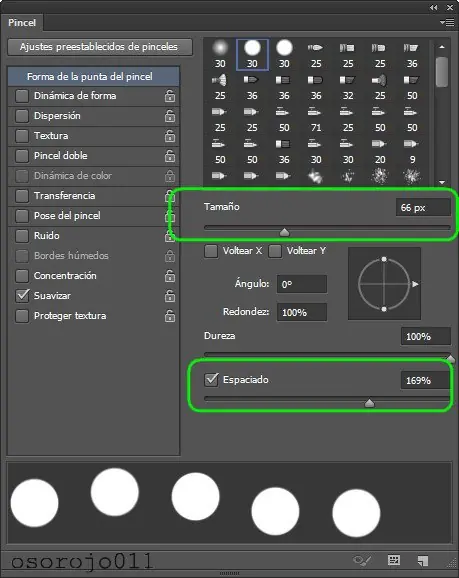This screenshot has width=459, height=578.
Task: Enable the Pose del pincel checkbox
Action: coord(22,216)
